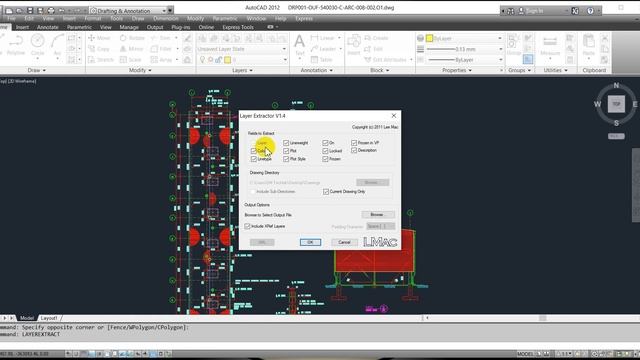The height and width of the screenshot is (360, 640).
Task: Click the Exchange X icon in title bar
Action: point(575,11)
